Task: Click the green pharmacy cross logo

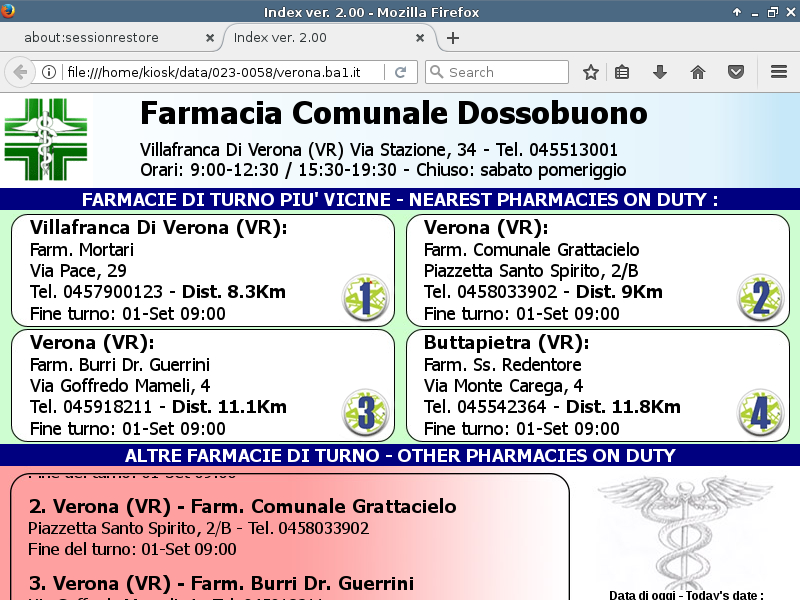Action: [46, 139]
